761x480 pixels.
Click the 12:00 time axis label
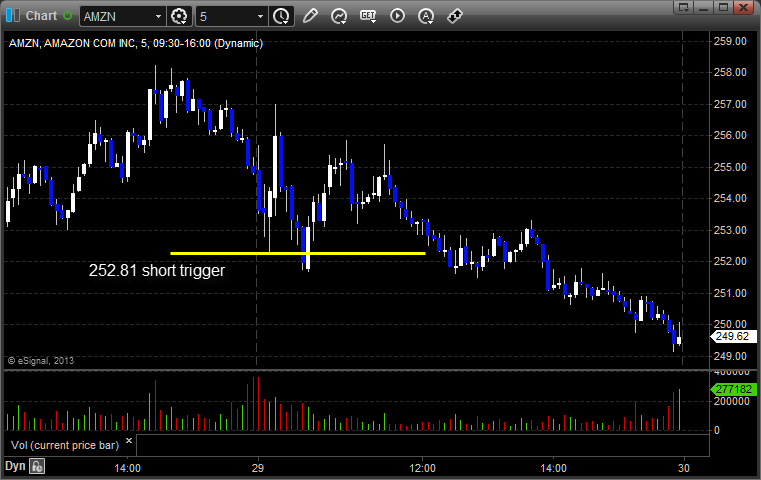(422, 468)
